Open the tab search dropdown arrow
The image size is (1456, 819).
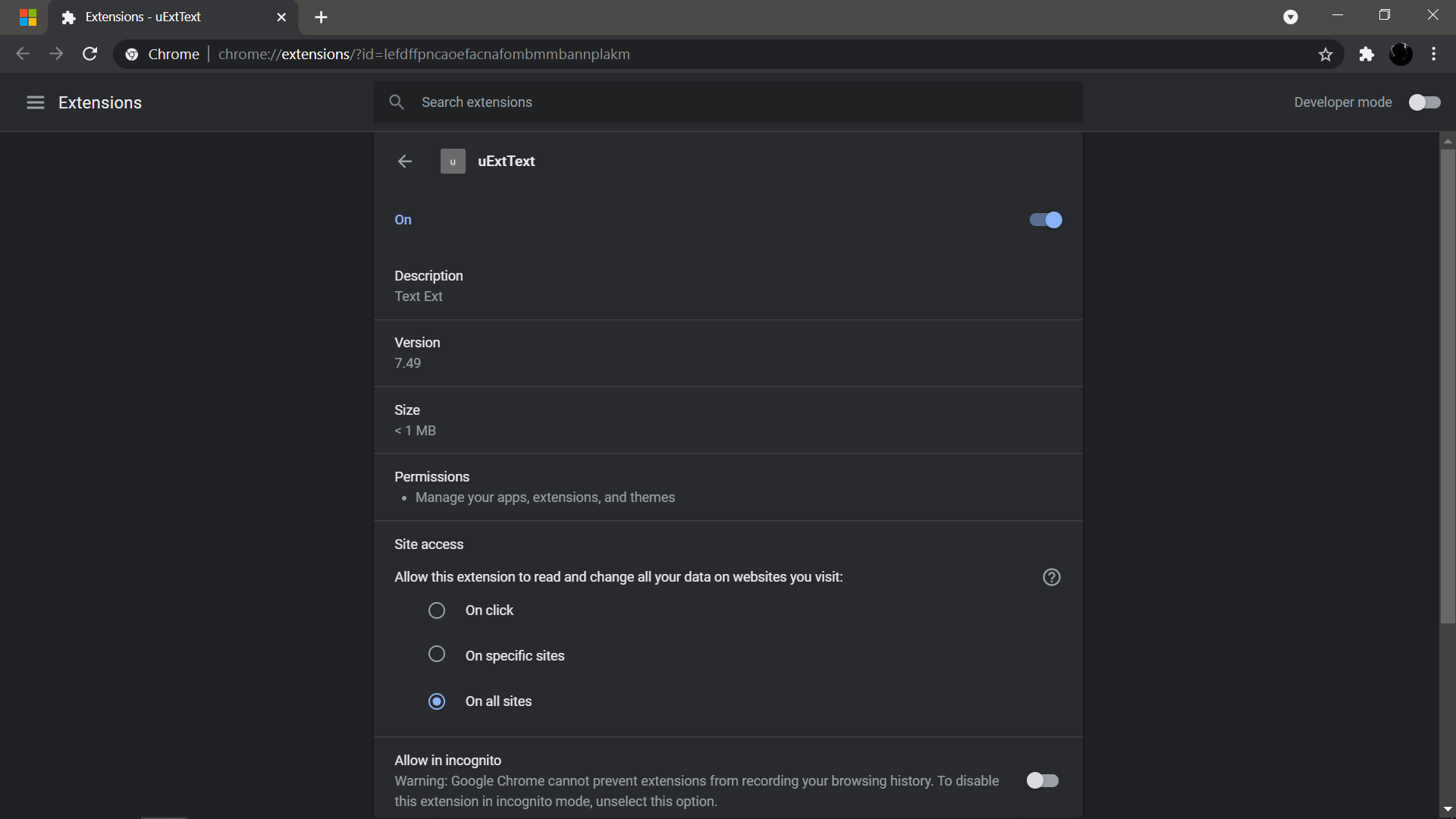pos(1290,17)
